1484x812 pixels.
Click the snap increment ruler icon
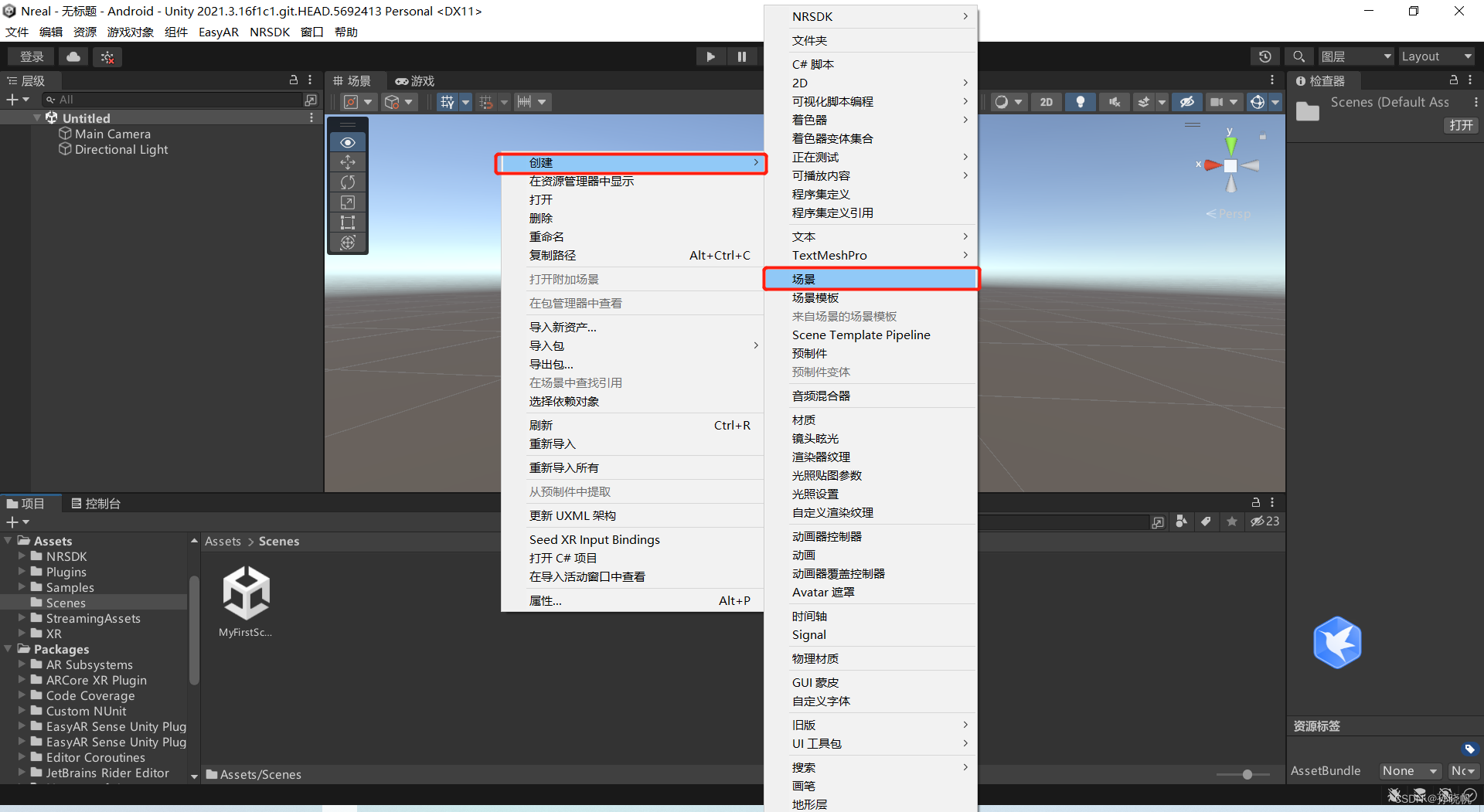(x=524, y=102)
